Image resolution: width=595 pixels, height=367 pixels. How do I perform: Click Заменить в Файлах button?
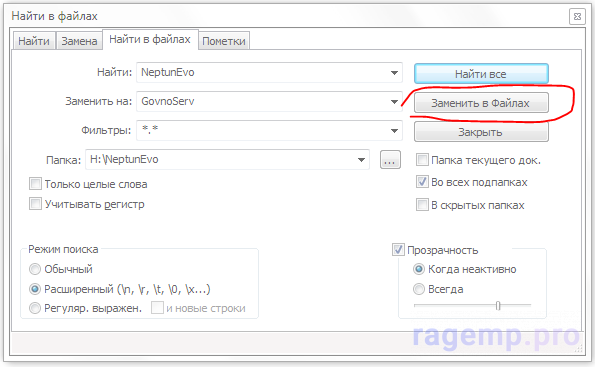pyautogui.click(x=481, y=103)
